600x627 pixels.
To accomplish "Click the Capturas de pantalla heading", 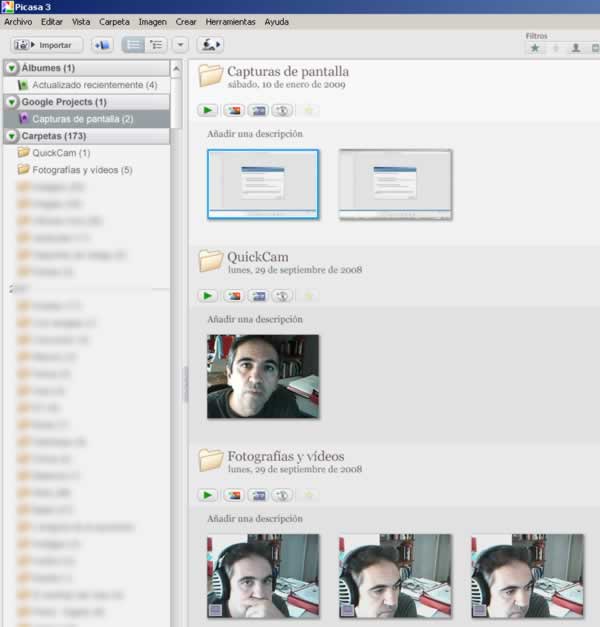I will coord(288,72).
